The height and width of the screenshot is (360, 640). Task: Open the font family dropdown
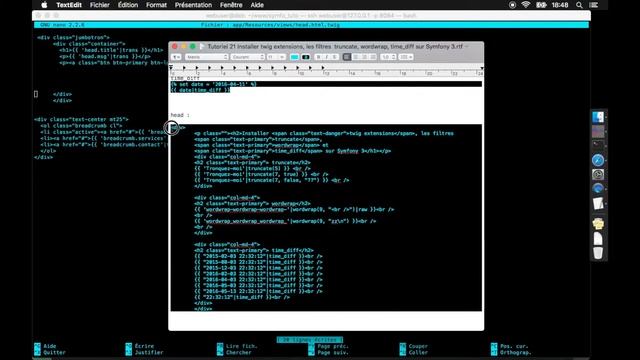(206, 57)
